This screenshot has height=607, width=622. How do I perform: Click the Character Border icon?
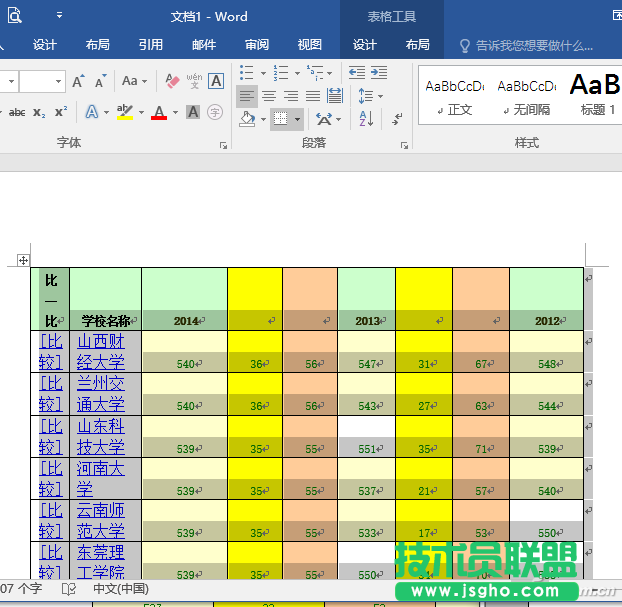217,81
